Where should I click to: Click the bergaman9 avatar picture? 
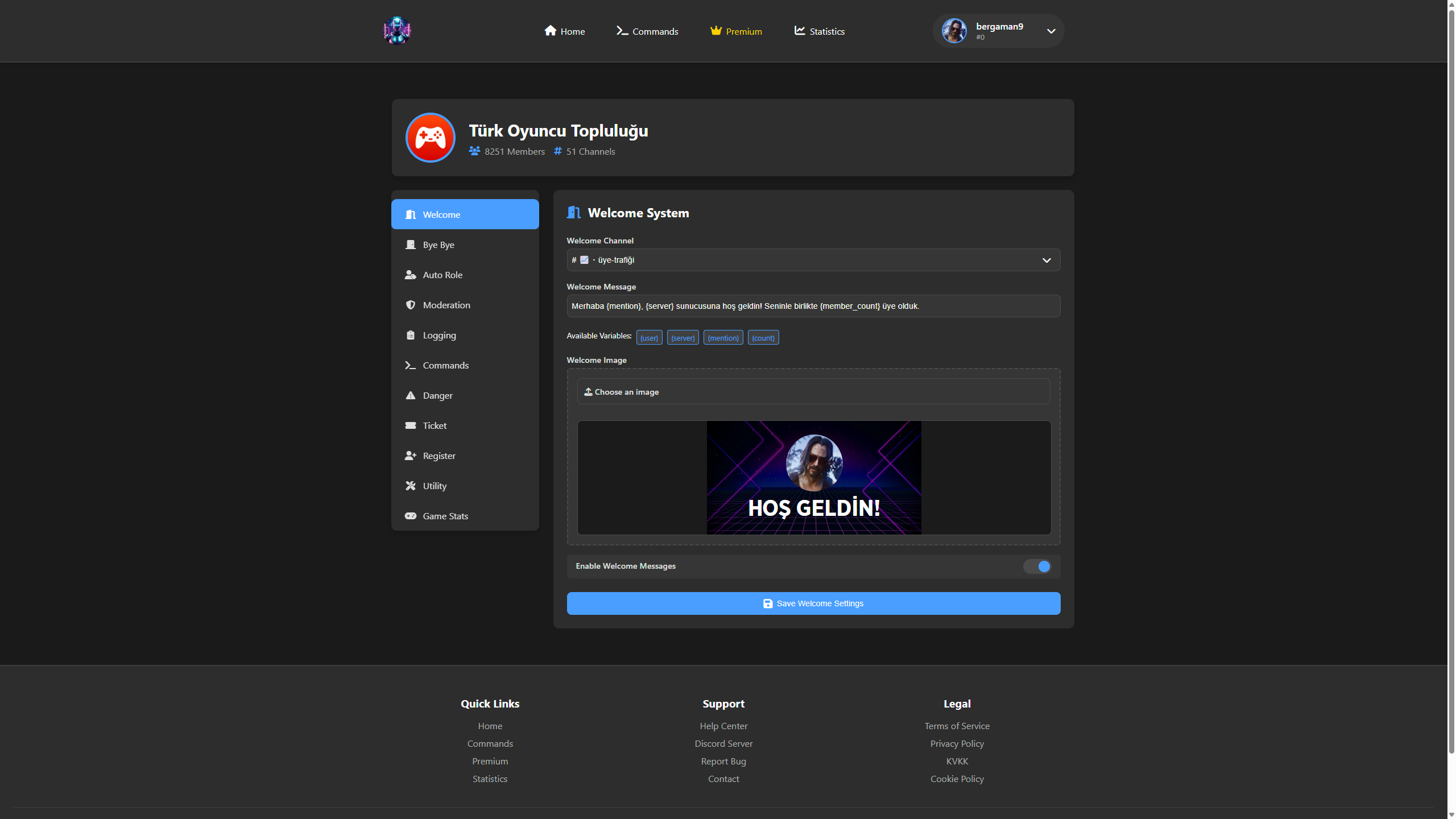tap(954, 31)
